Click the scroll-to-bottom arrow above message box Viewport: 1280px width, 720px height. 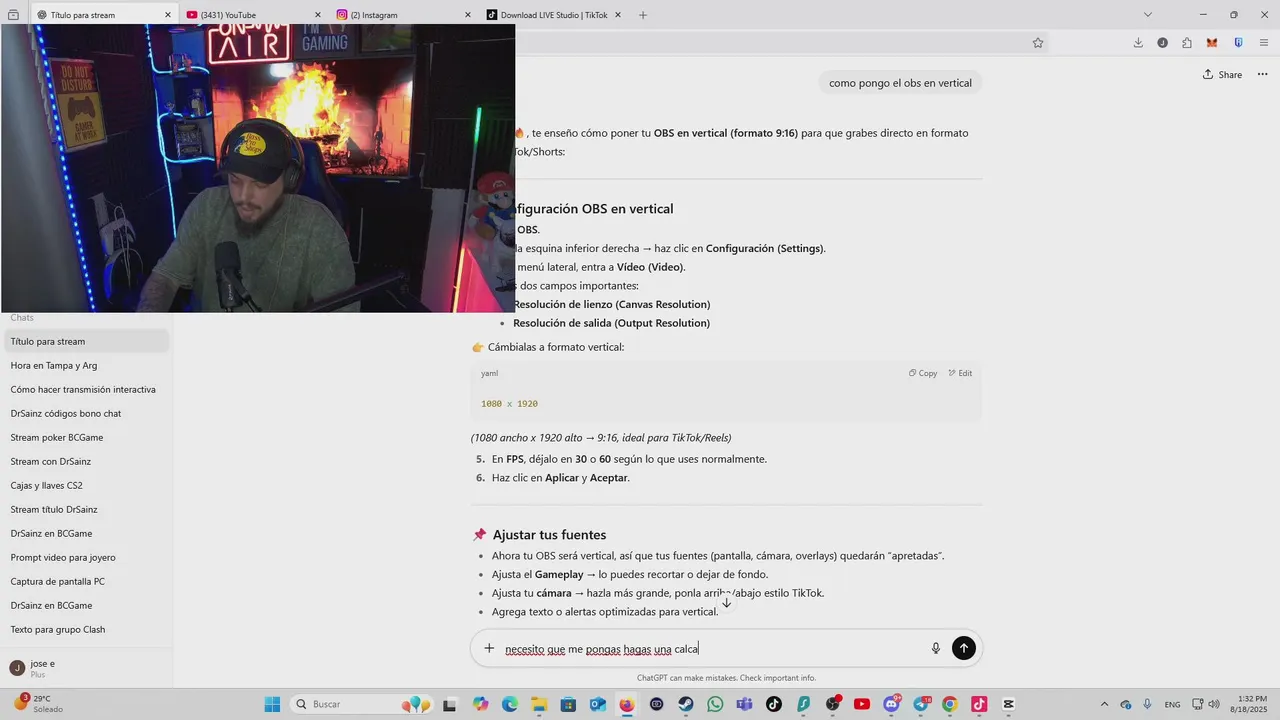(x=727, y=603)
